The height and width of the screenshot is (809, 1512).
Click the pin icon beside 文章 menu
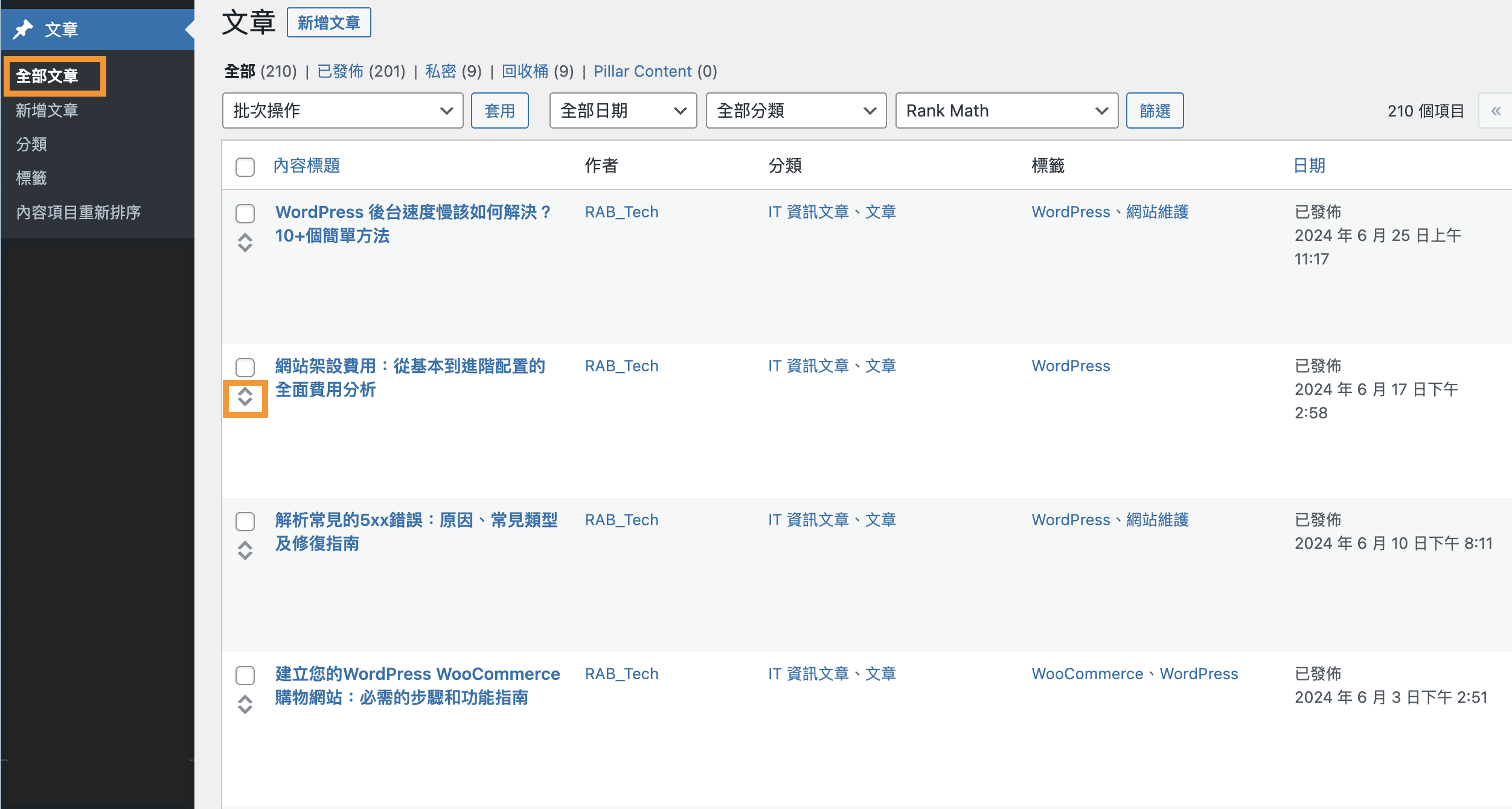tap(23, 29)
